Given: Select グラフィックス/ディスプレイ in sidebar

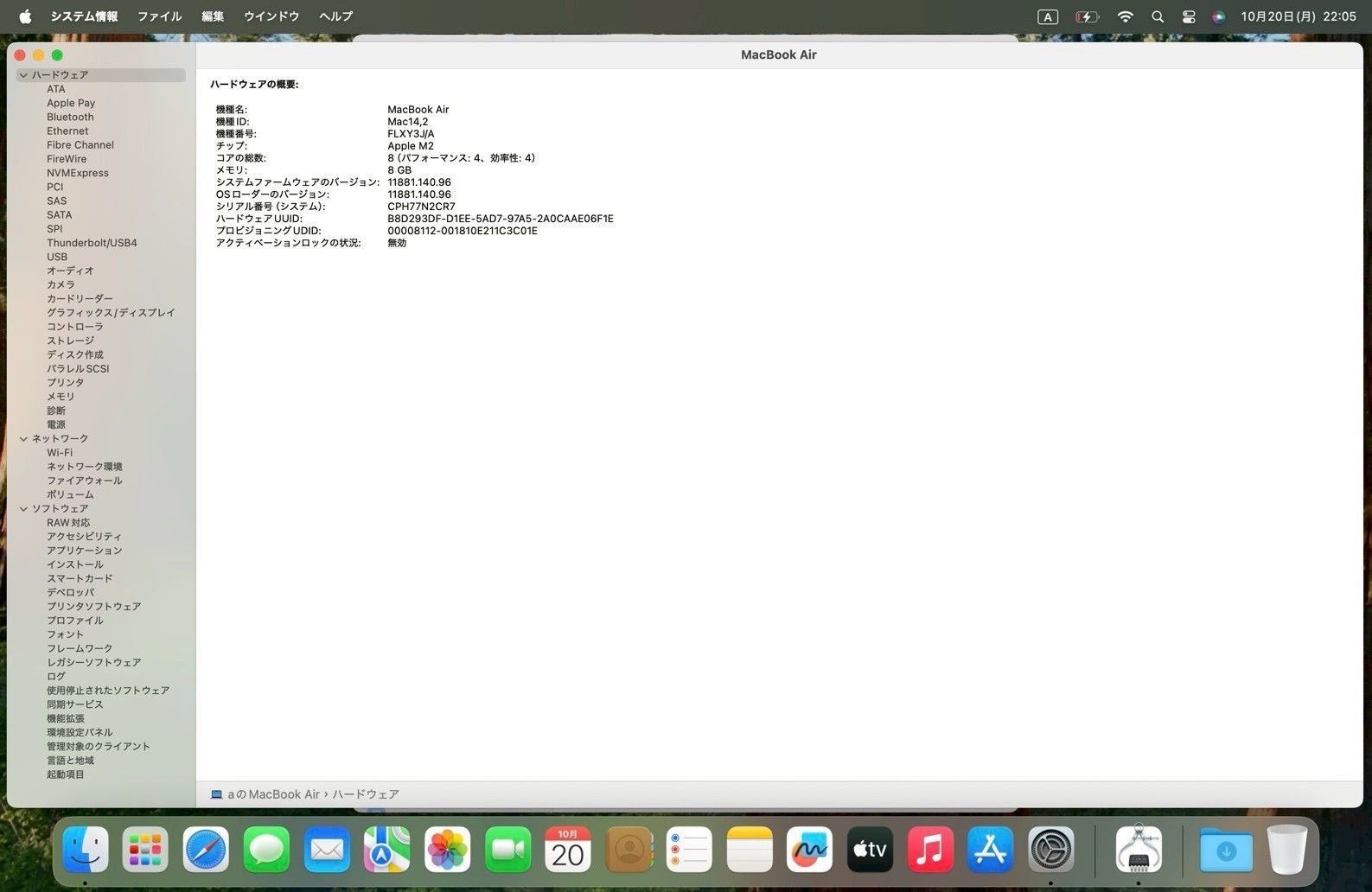Looking at the screenshot, I should point(111,313).
